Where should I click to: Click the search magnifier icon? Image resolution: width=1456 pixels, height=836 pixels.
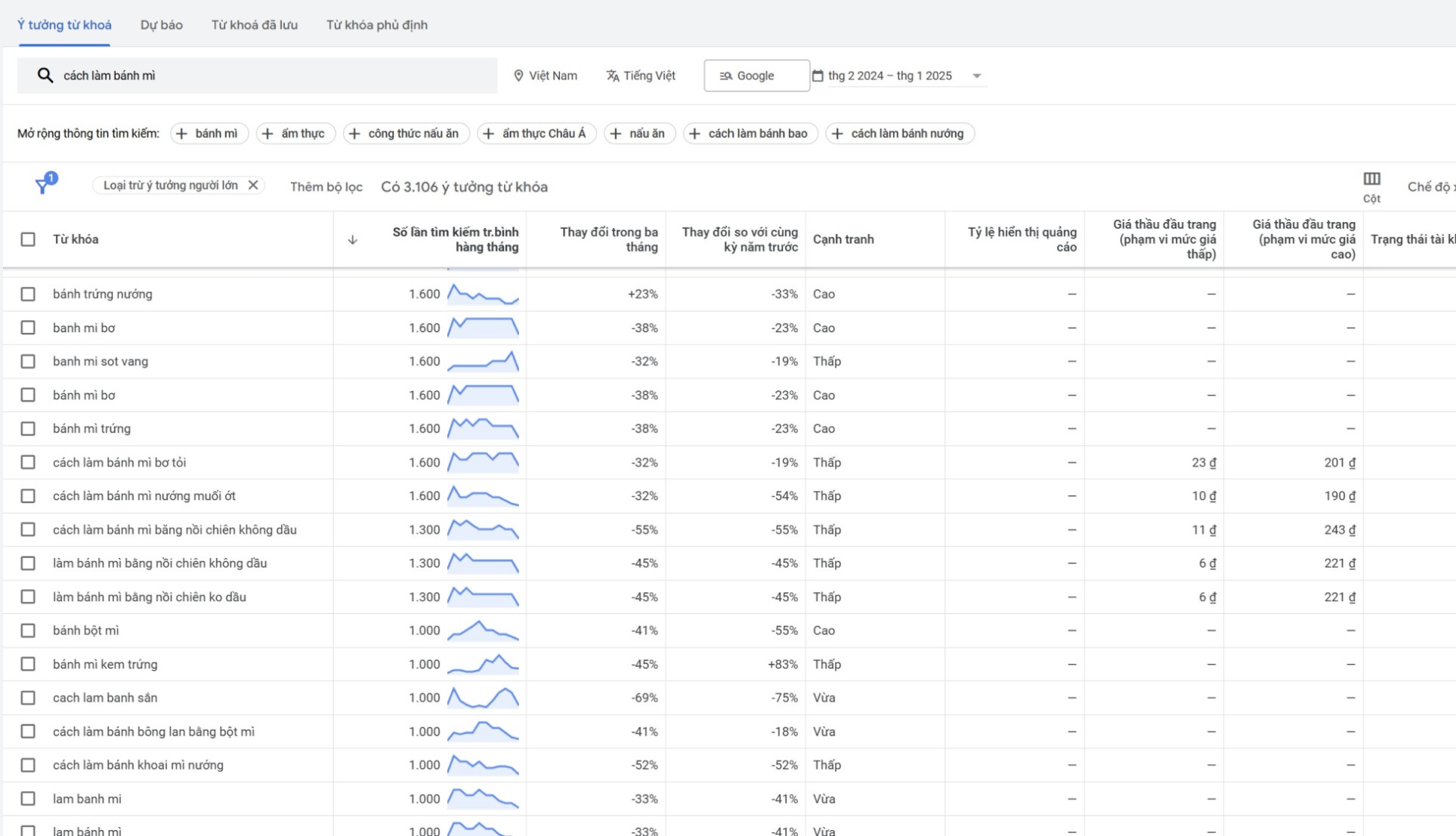click(45, 76)
